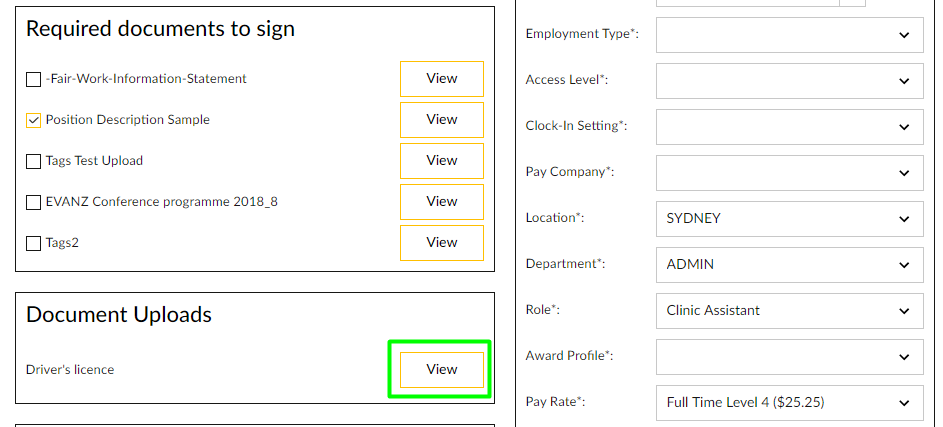
Task: View the Driver's licence upload
Action: coord(441,370)
